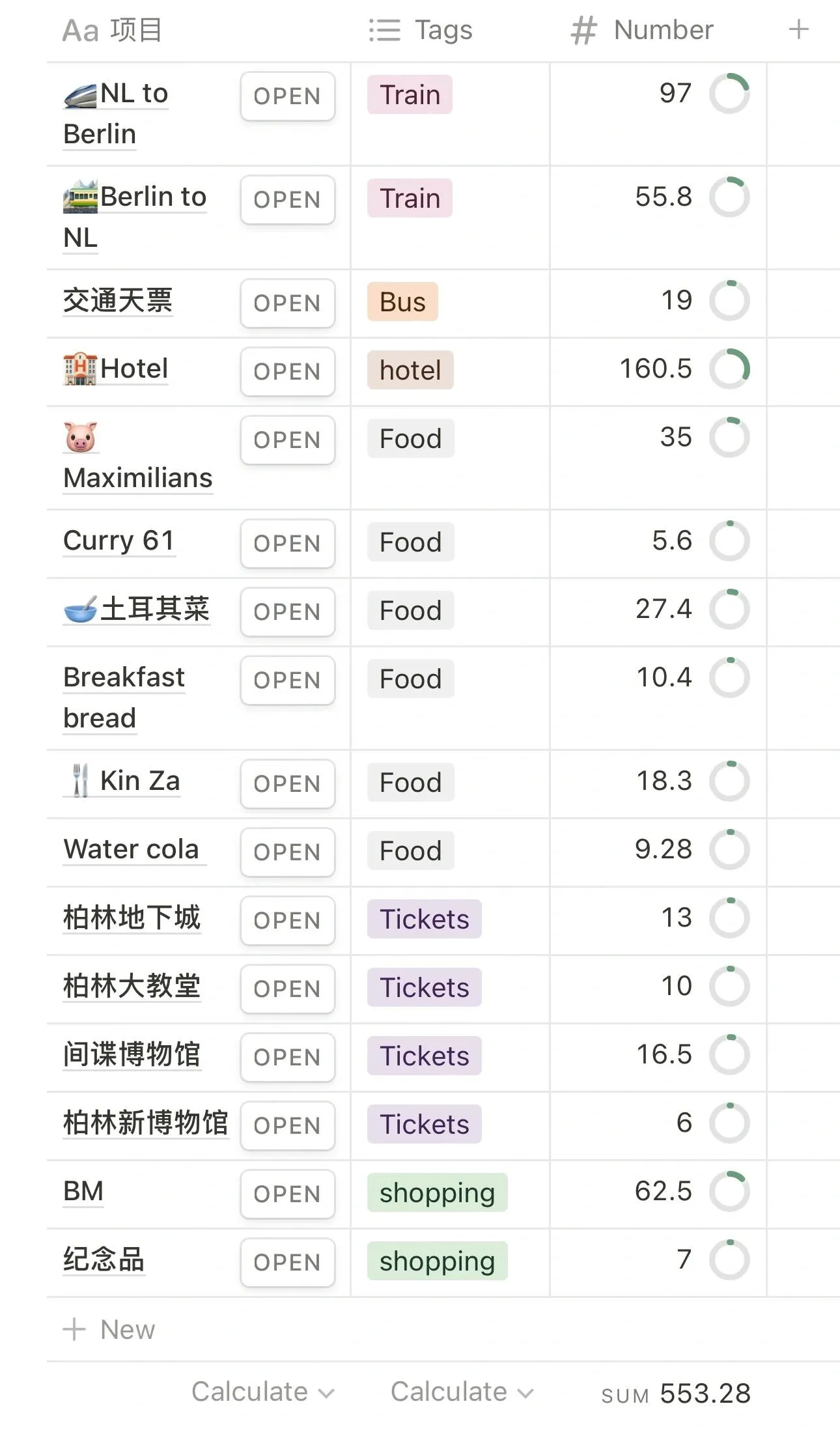The height and width of the screenshot is (1434, 840).
Task: Click the pig emoji on Maximilians row
Action: click(81, 436)
